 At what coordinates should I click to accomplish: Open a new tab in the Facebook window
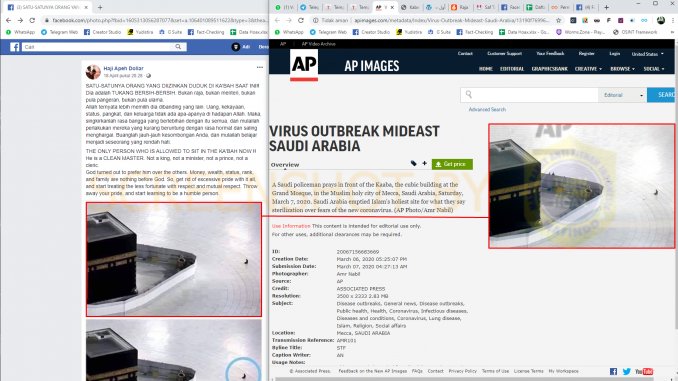100,7
